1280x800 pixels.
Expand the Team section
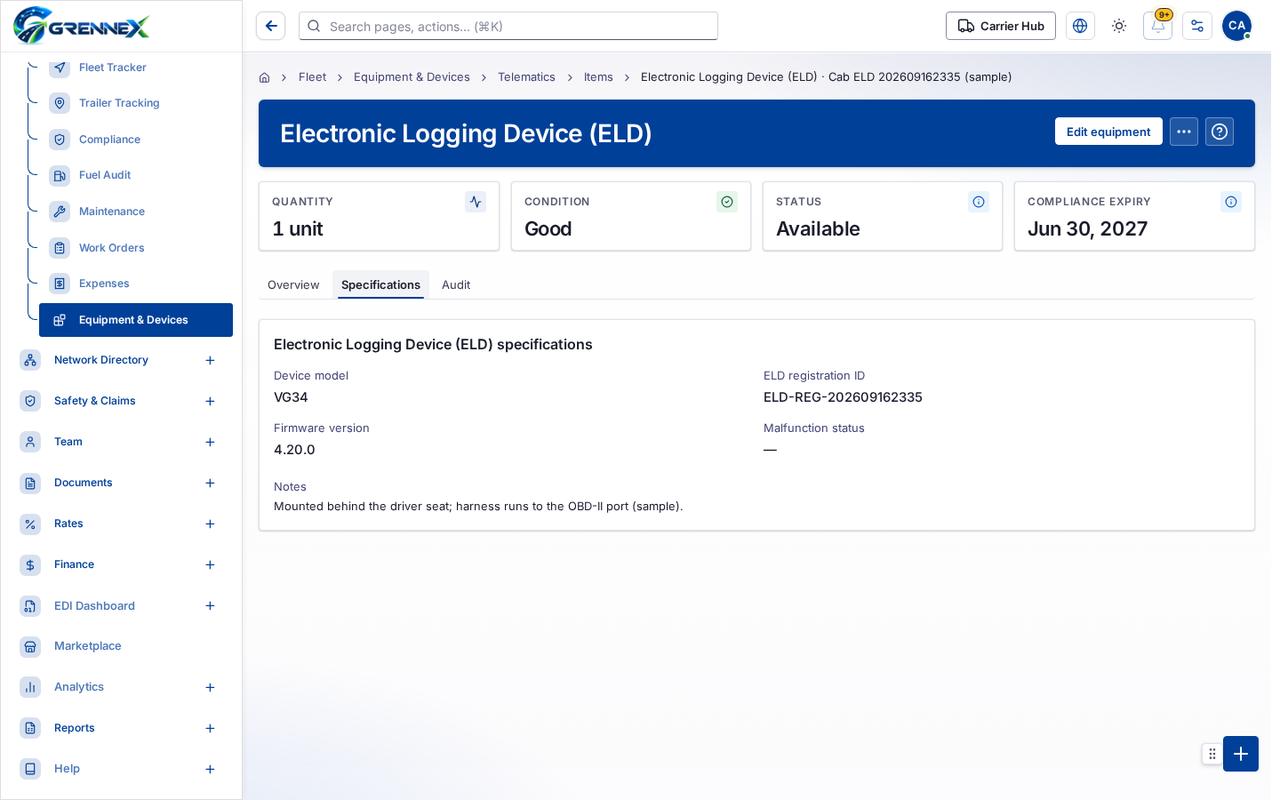tap(210, 442)
